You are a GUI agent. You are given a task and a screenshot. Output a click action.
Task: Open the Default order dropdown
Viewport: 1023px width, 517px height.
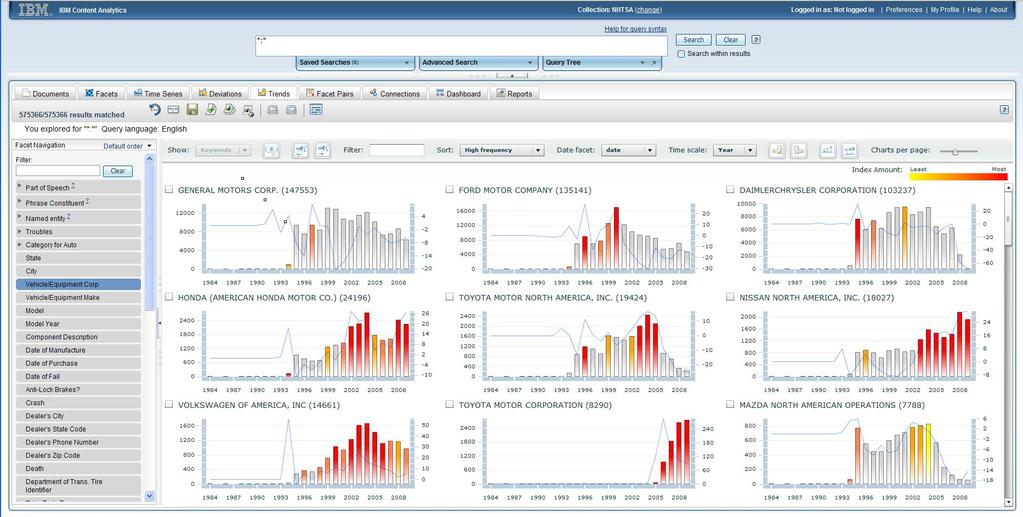(128, 146)
